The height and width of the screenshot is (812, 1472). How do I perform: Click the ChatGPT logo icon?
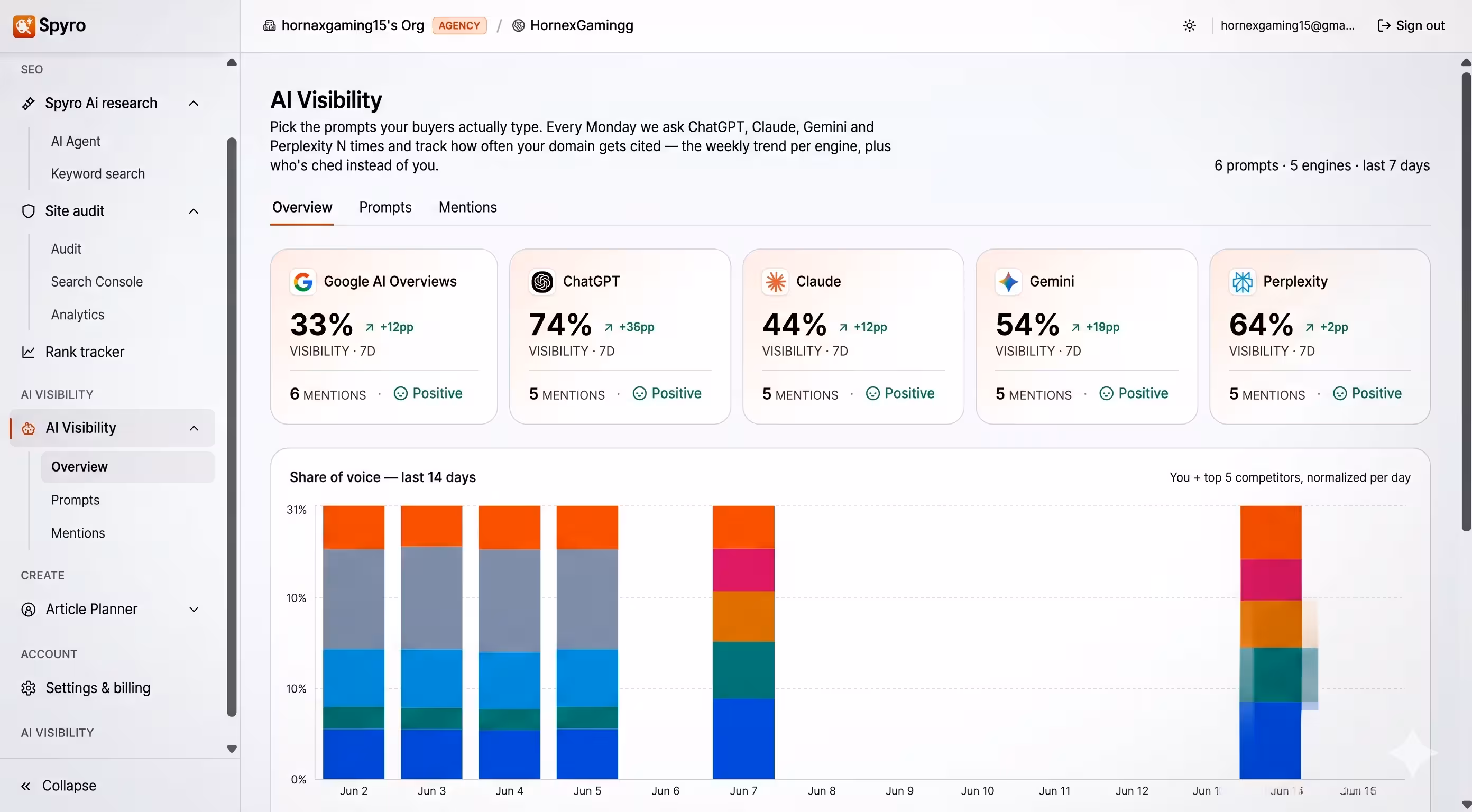coord(542,282)
